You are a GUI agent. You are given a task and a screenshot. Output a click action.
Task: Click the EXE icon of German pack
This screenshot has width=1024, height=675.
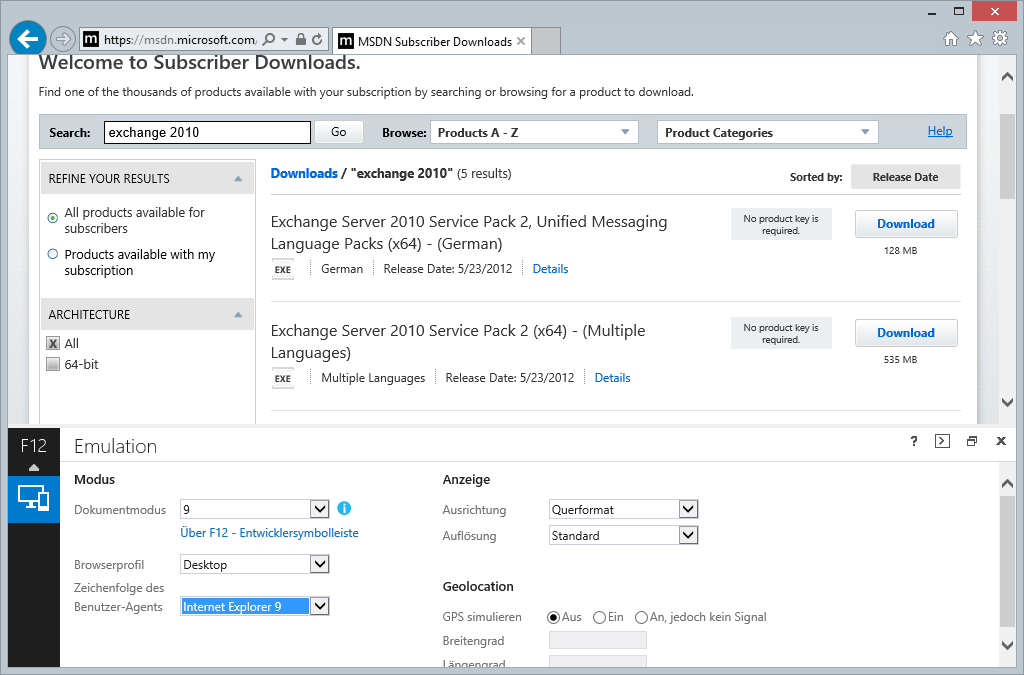coord(283,269)
